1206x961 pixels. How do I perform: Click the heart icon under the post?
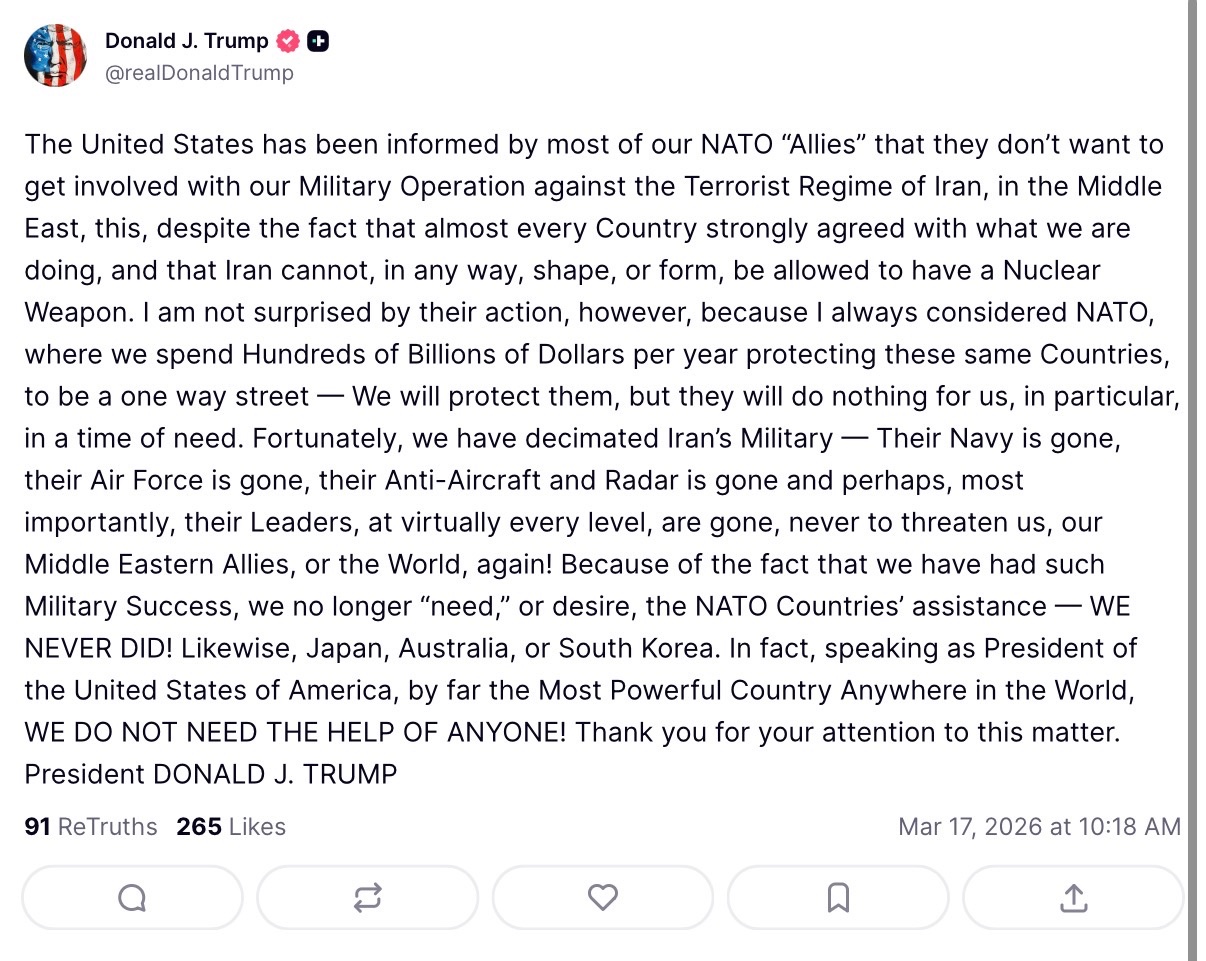click(x=602, y=898)
